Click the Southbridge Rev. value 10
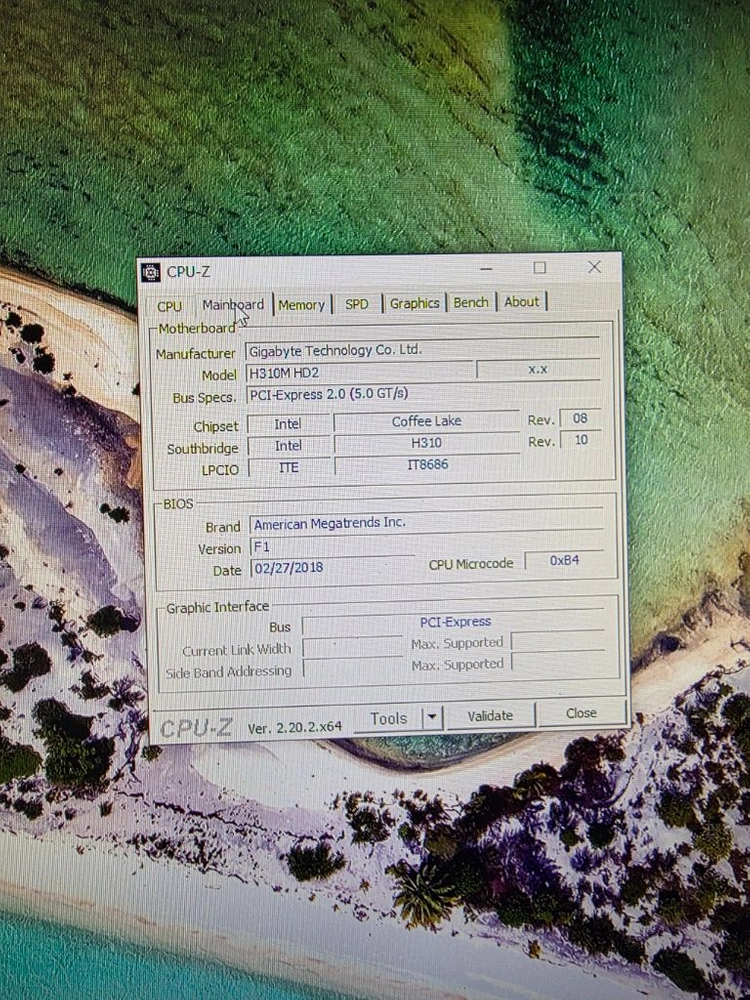This screenshot has width=750, height=1000. pyautogui.click(x=580, y=440)
